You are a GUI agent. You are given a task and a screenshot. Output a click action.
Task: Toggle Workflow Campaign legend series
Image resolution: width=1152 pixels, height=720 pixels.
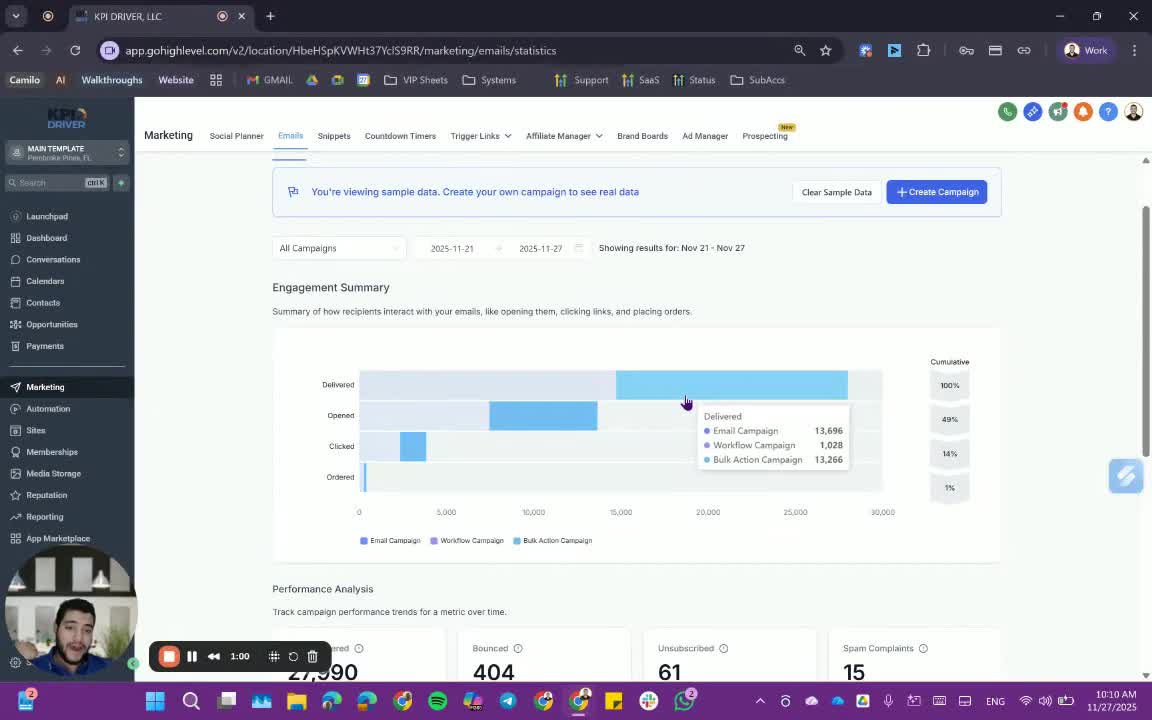tap(467, 541)
